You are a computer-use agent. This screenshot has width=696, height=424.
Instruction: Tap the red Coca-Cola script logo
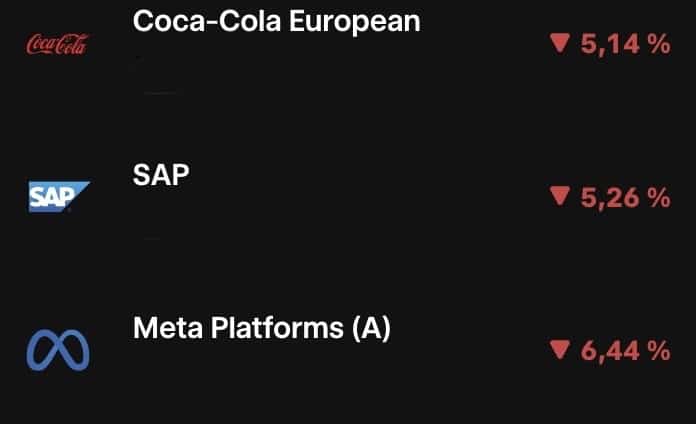tap(58, 44)
